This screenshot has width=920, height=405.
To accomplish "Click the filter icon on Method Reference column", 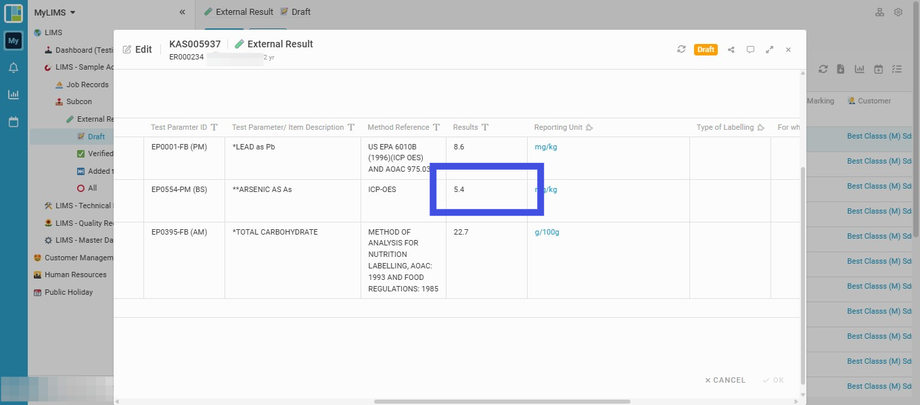I will pyautogui.click(x=437, y=127).
